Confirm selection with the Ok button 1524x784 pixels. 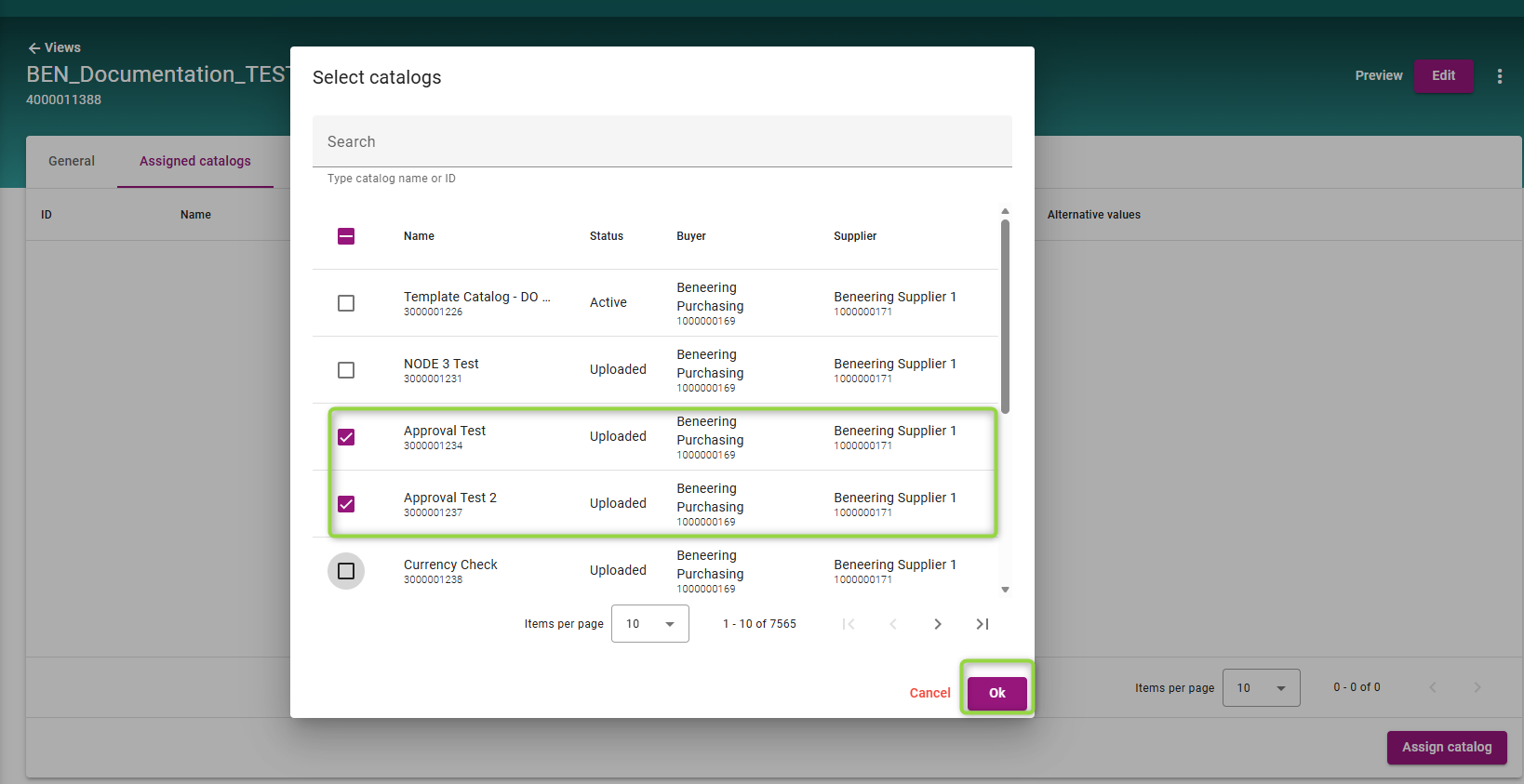996,693
